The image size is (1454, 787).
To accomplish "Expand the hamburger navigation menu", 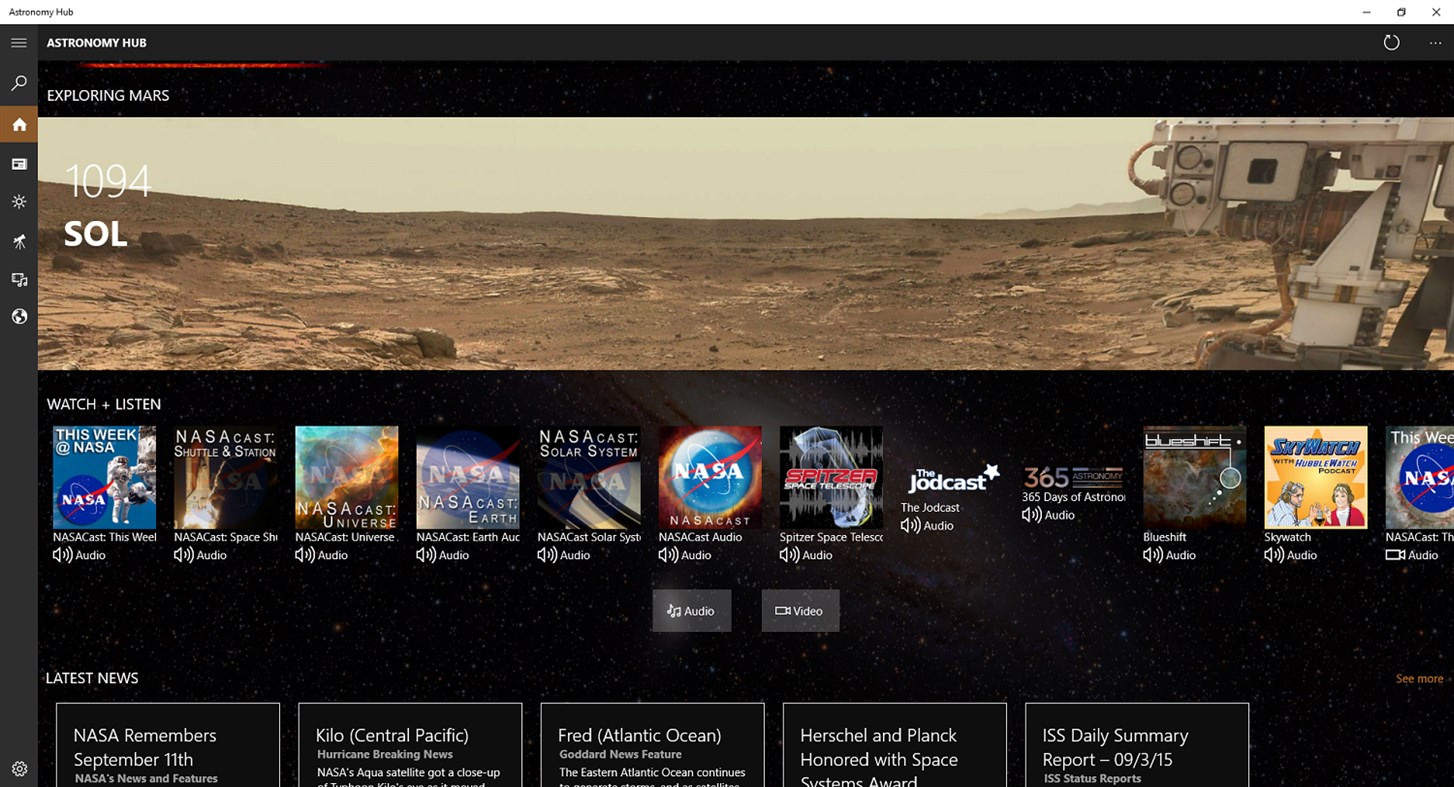I will coord(18,42).
